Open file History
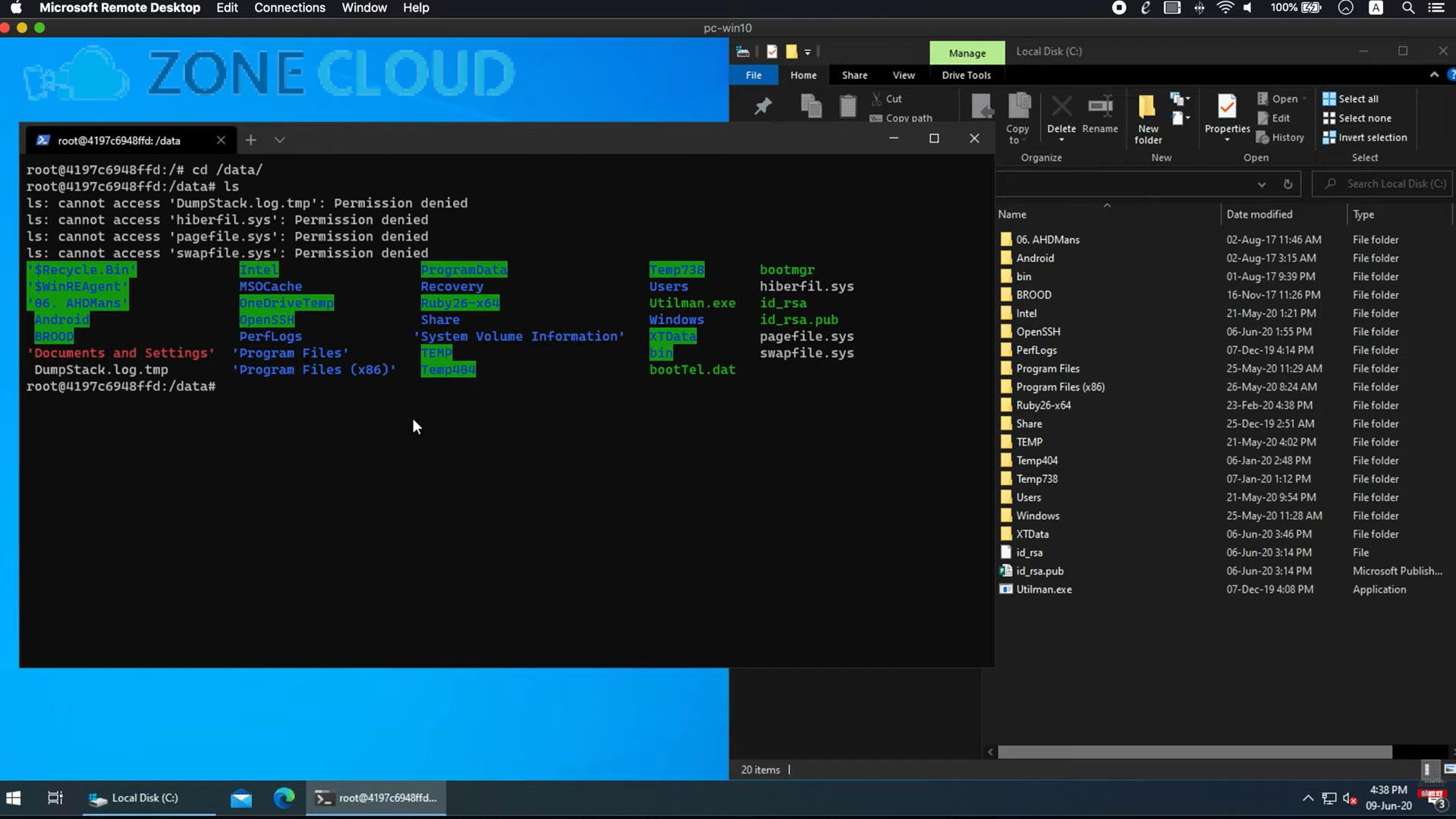Viewport: 1456px width, 819px height. [1281, 137]
